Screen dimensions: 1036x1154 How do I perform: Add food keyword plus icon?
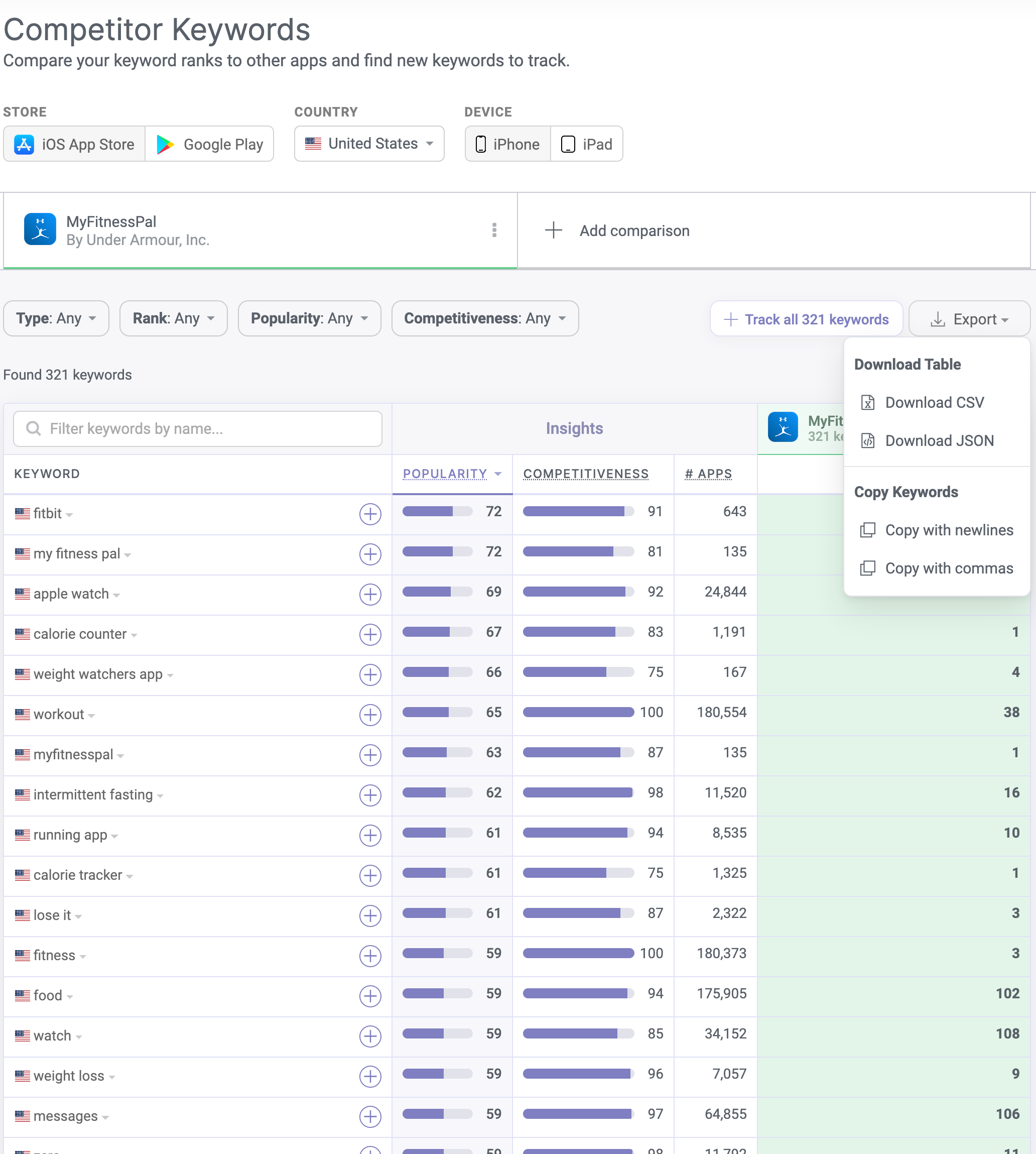(x=370, y=996)
